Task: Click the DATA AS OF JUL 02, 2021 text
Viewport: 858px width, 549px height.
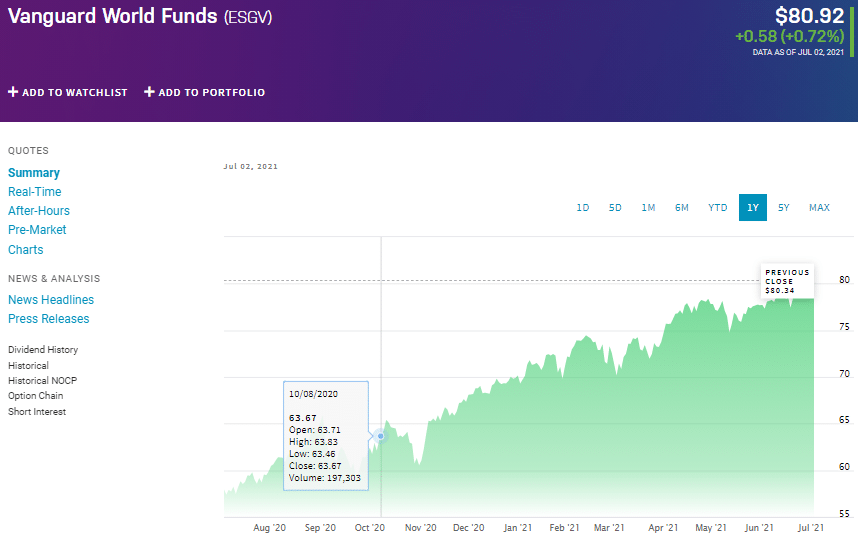Action: (798, 53)
